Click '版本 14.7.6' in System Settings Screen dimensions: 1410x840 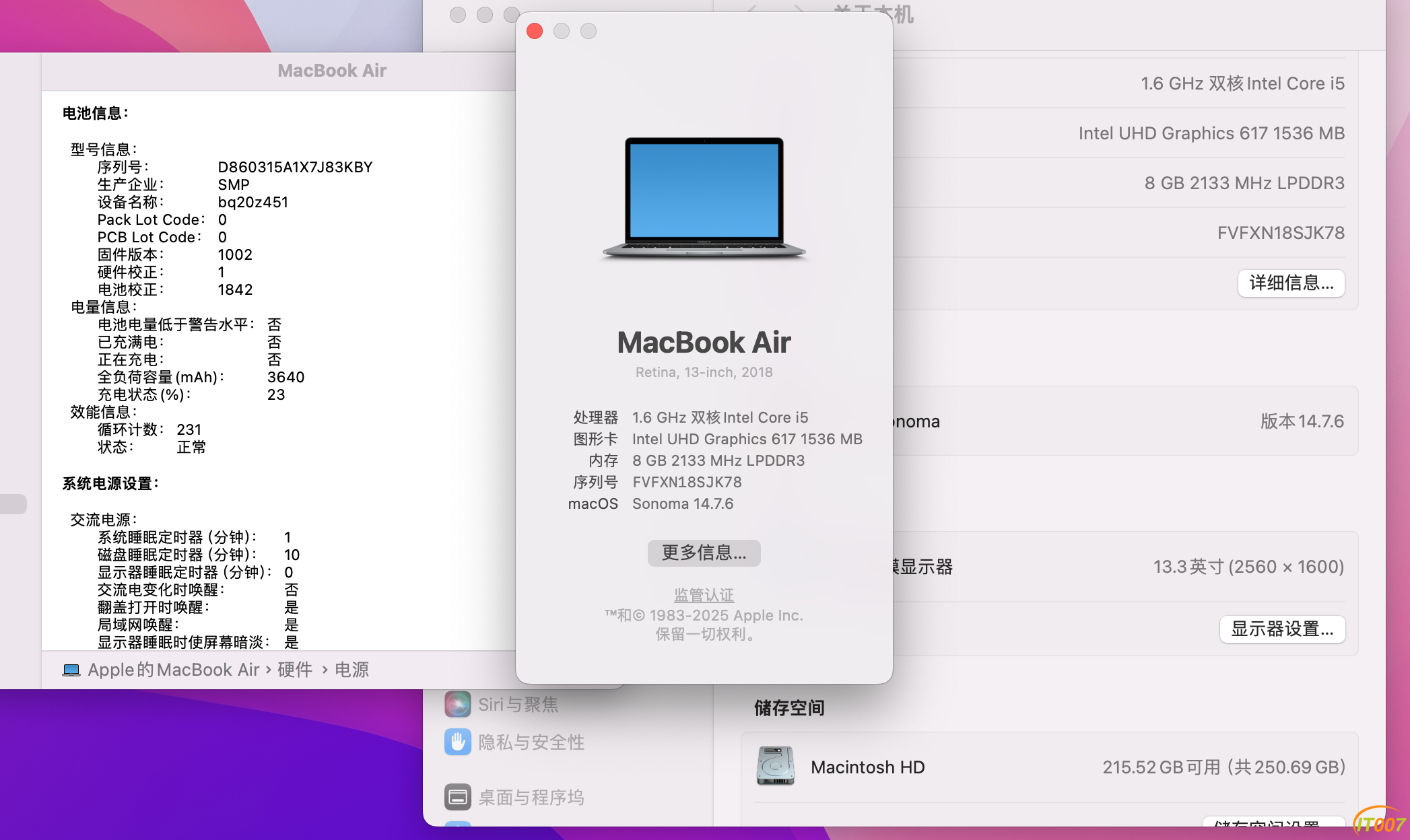tap(1302, 421)
